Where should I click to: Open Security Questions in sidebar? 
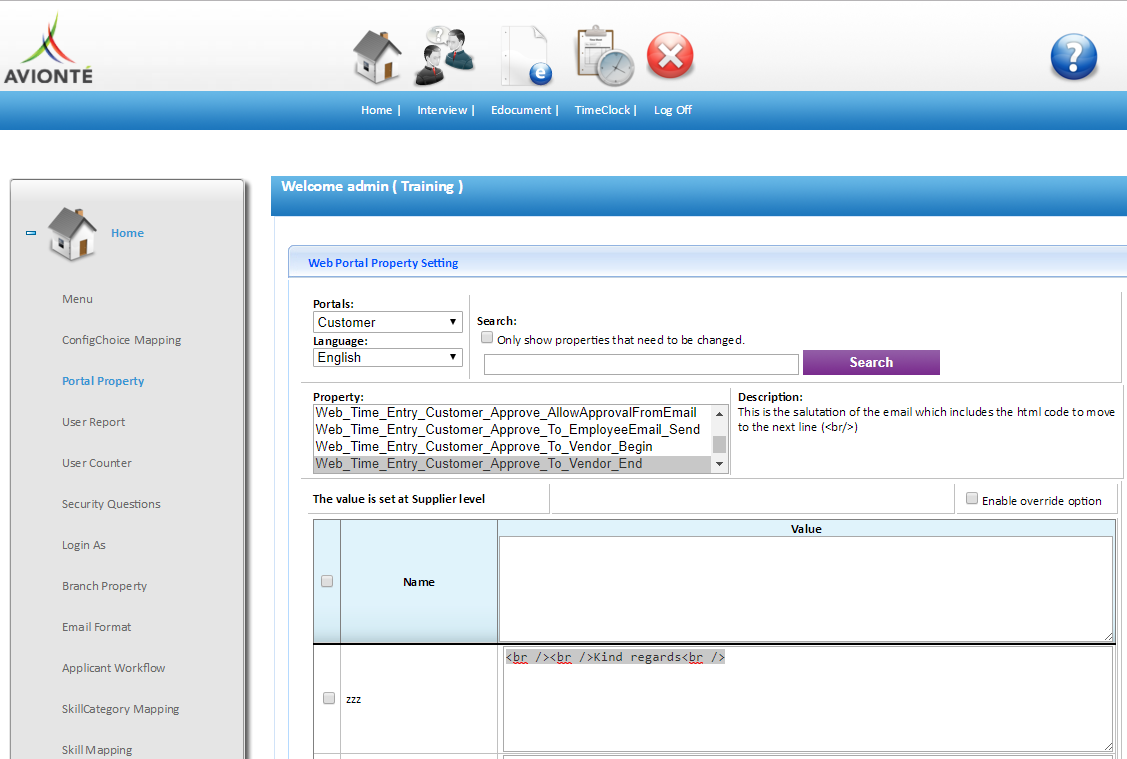tap(111, 504)
